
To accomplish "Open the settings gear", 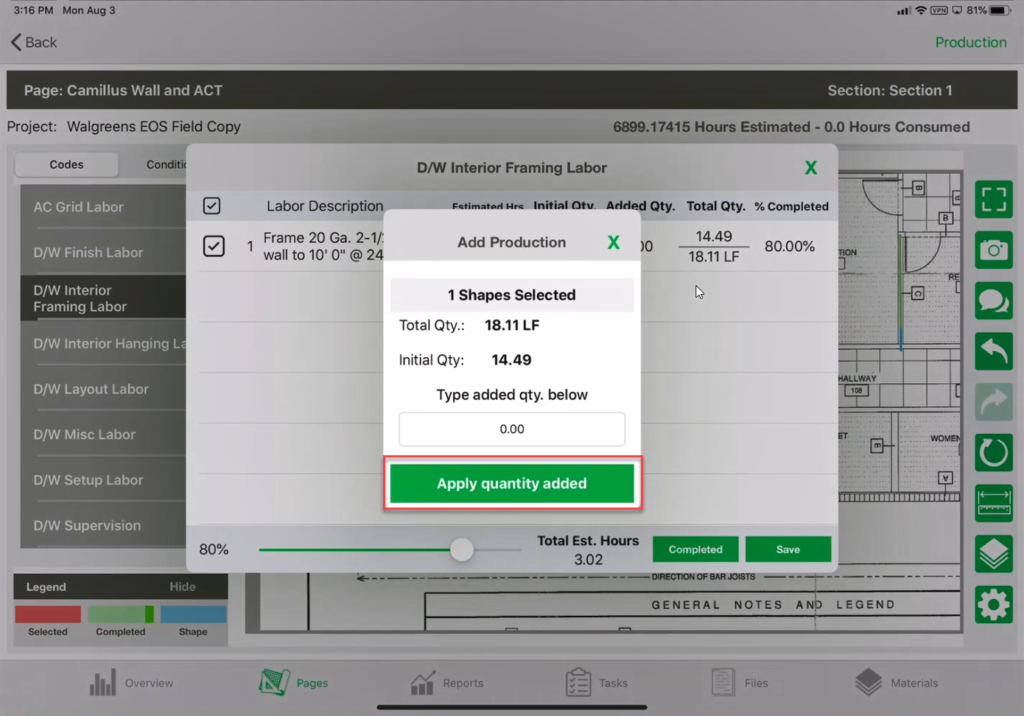I will [x=993, y=604].
